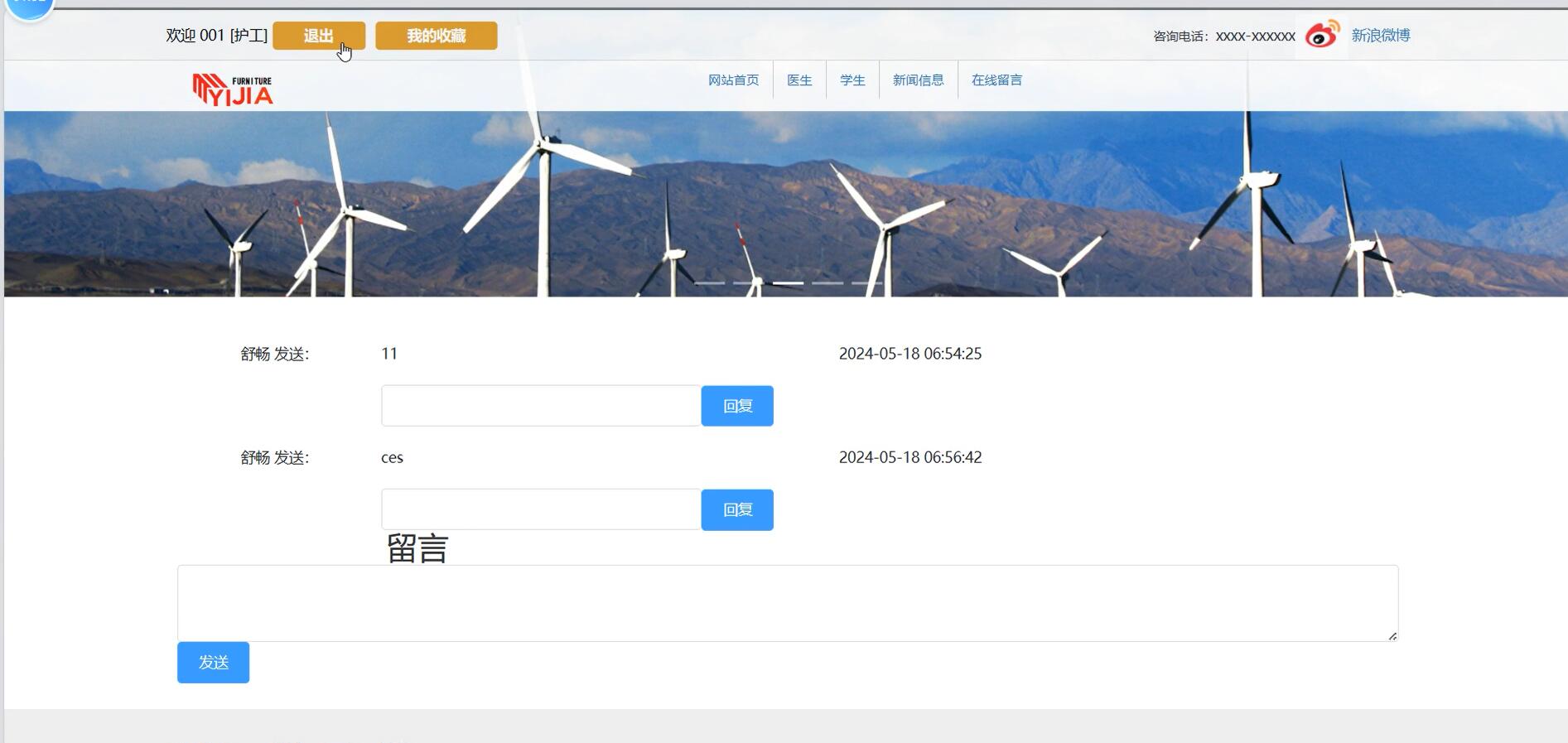This screenshot has width=1568, height=743.
Task: Click 回复 button for message ces
Action: 737,509
